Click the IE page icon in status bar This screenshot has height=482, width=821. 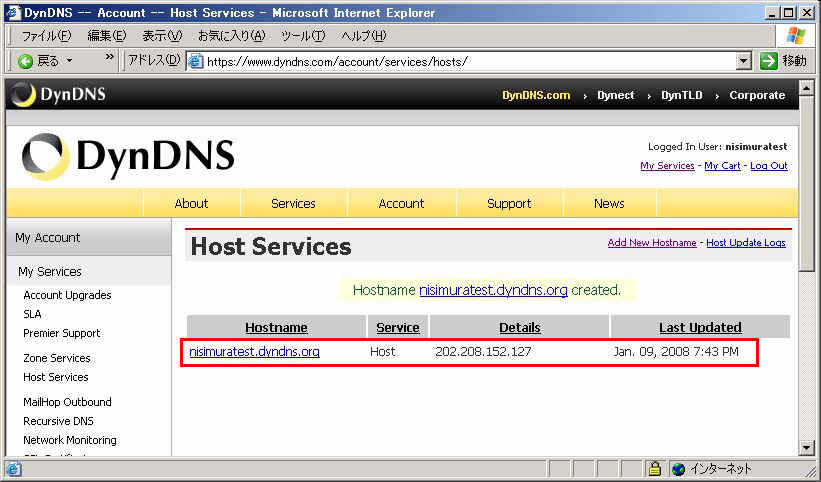pos(14,469)
